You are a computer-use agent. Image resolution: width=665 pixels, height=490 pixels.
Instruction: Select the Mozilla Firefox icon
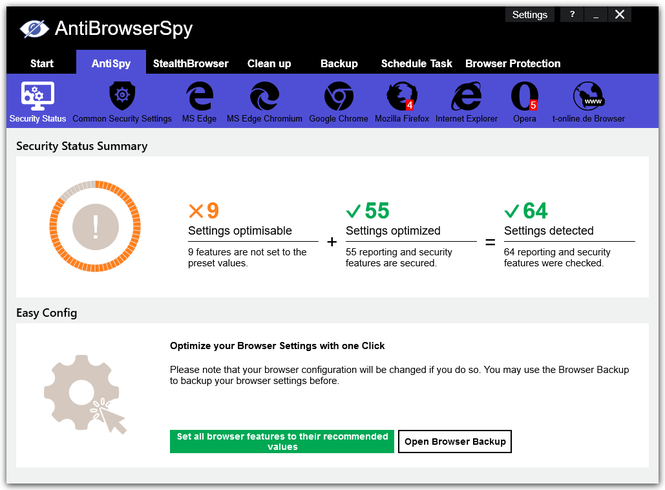point(401,96)
